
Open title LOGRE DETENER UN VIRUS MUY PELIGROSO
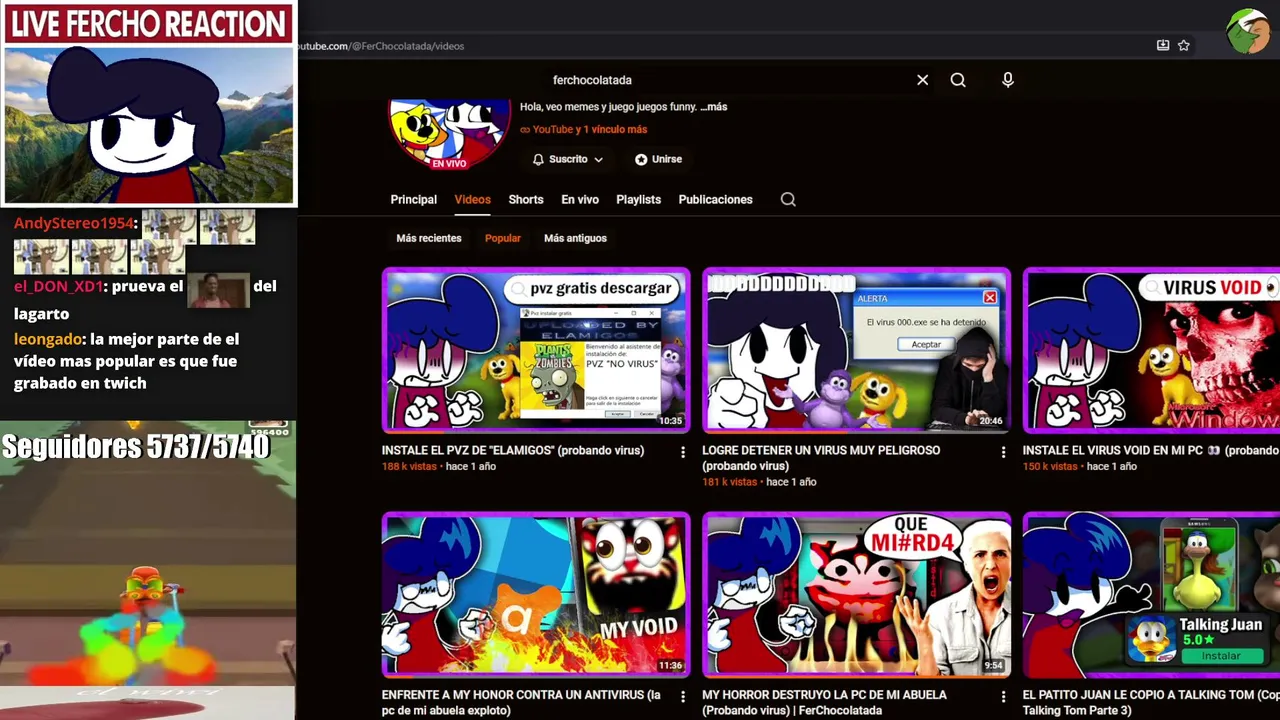(x=821, y=458)
